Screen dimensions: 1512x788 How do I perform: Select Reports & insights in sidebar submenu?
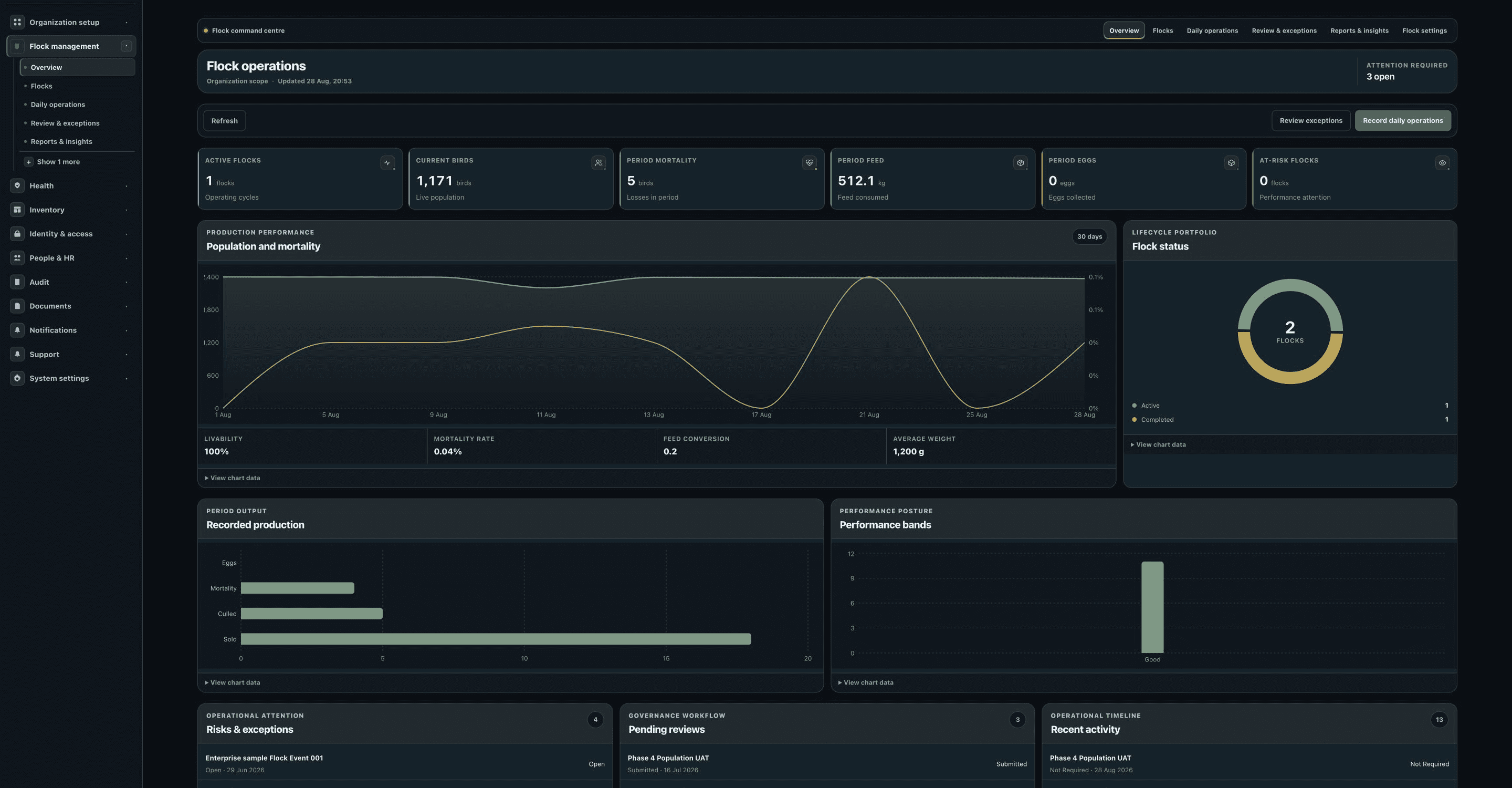77,141
